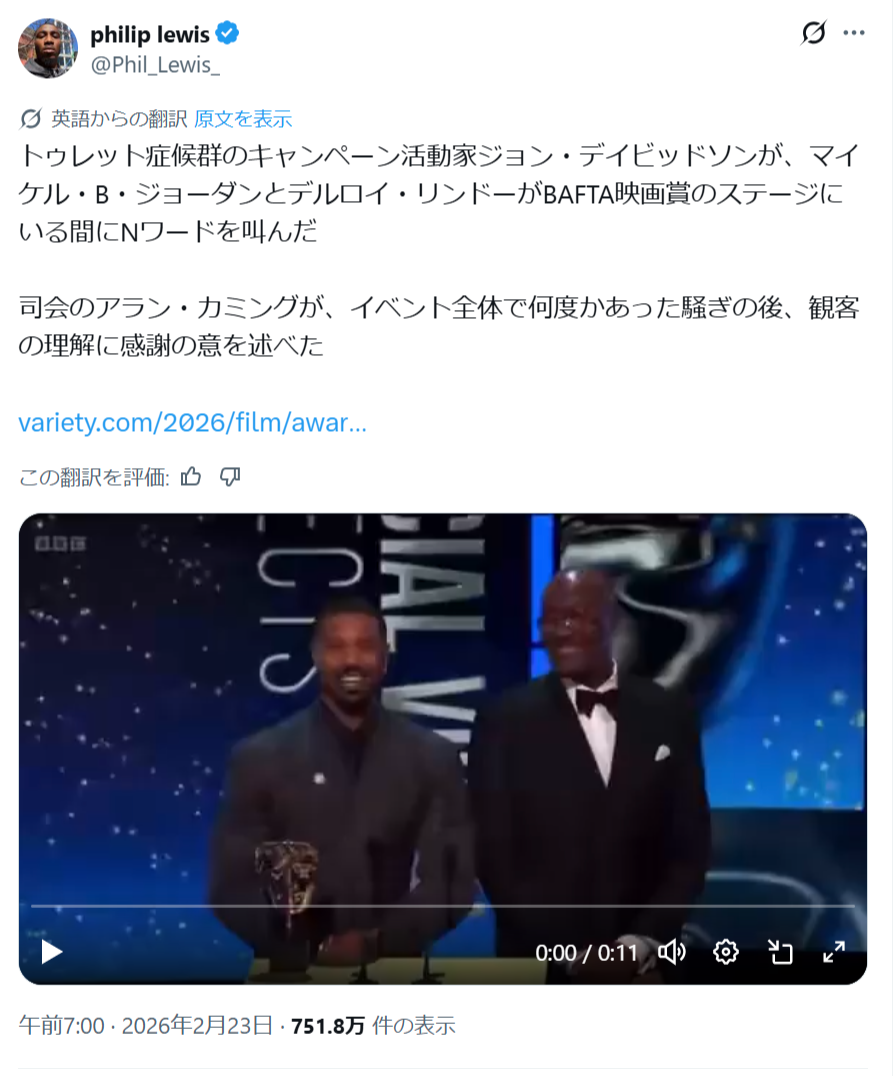The image size is (894, 1076).
Task: Rate translation with thumbs down
Action: [x=230, y=476]
